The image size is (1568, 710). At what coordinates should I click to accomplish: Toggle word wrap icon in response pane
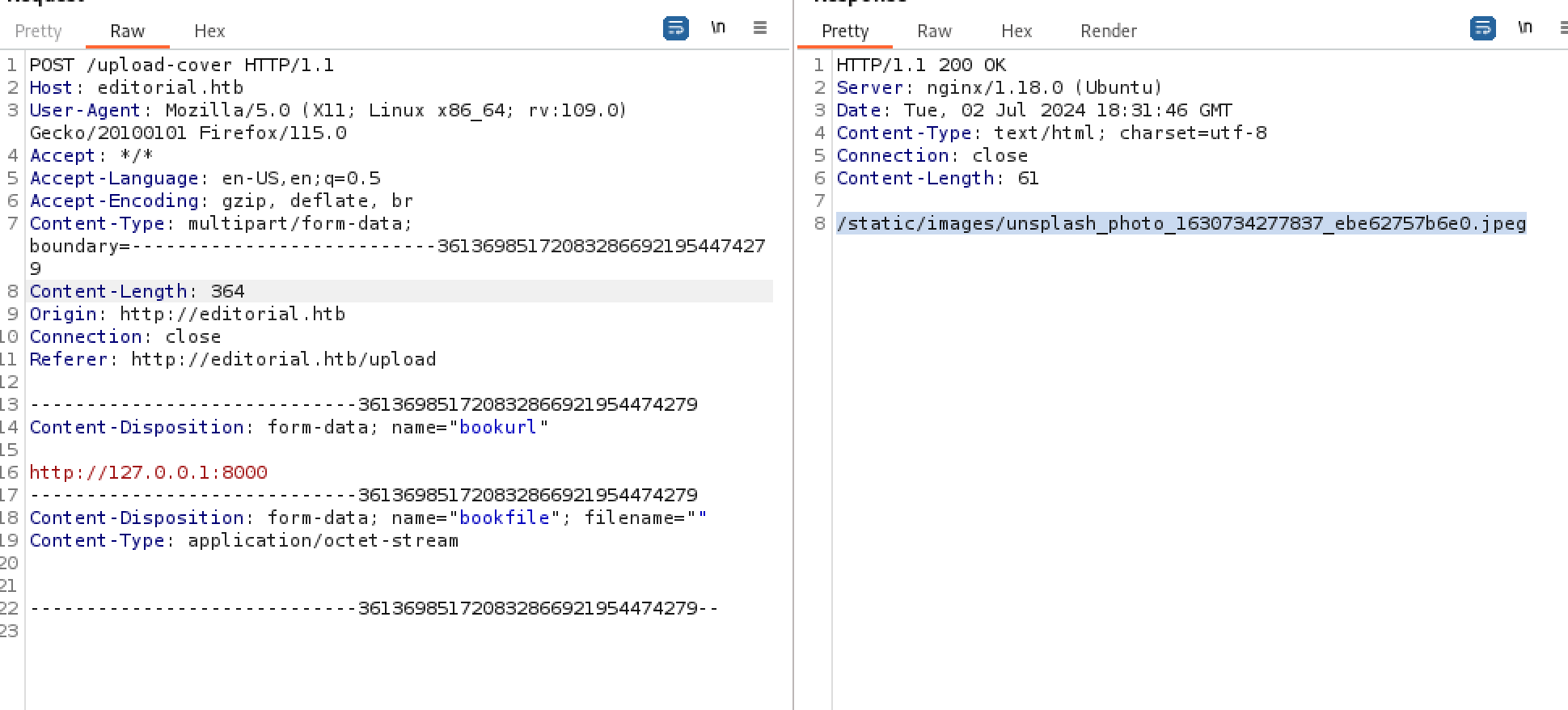1482,28
